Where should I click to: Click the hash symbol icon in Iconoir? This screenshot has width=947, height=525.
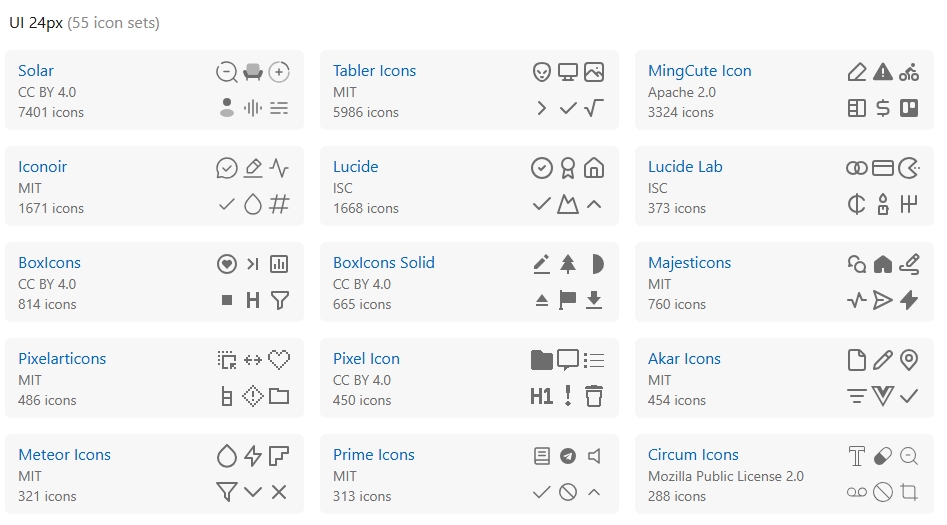point(279,204)
